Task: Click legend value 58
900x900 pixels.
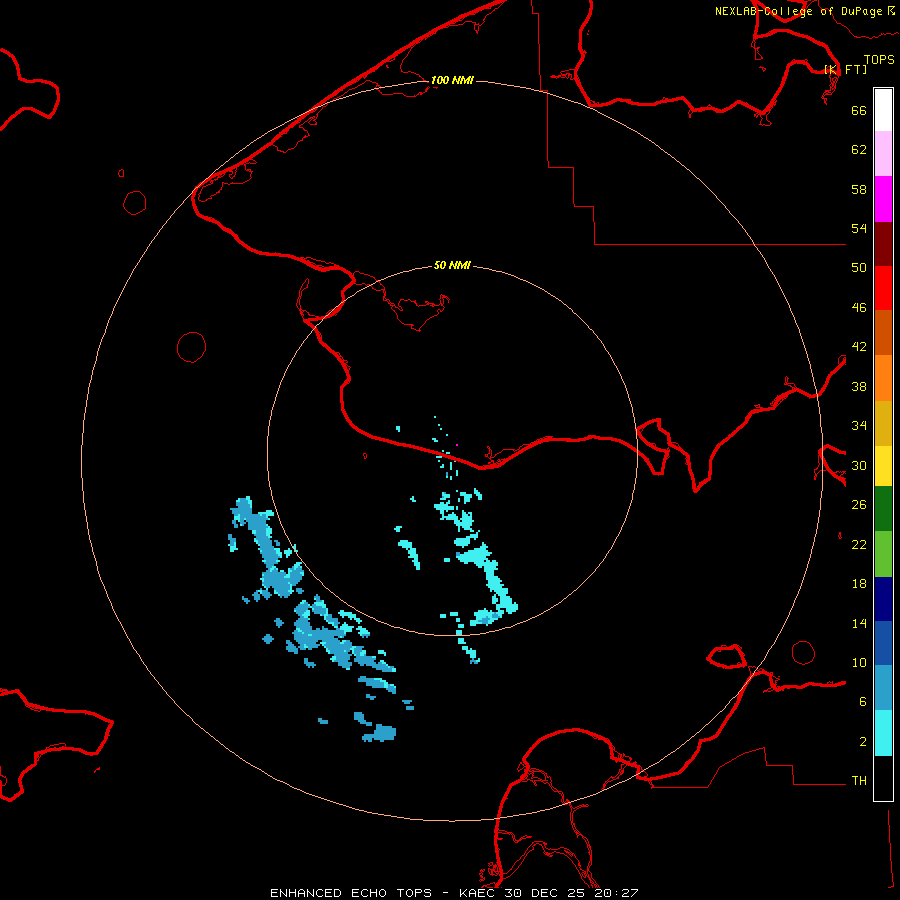Action: (x=859, y=189)
